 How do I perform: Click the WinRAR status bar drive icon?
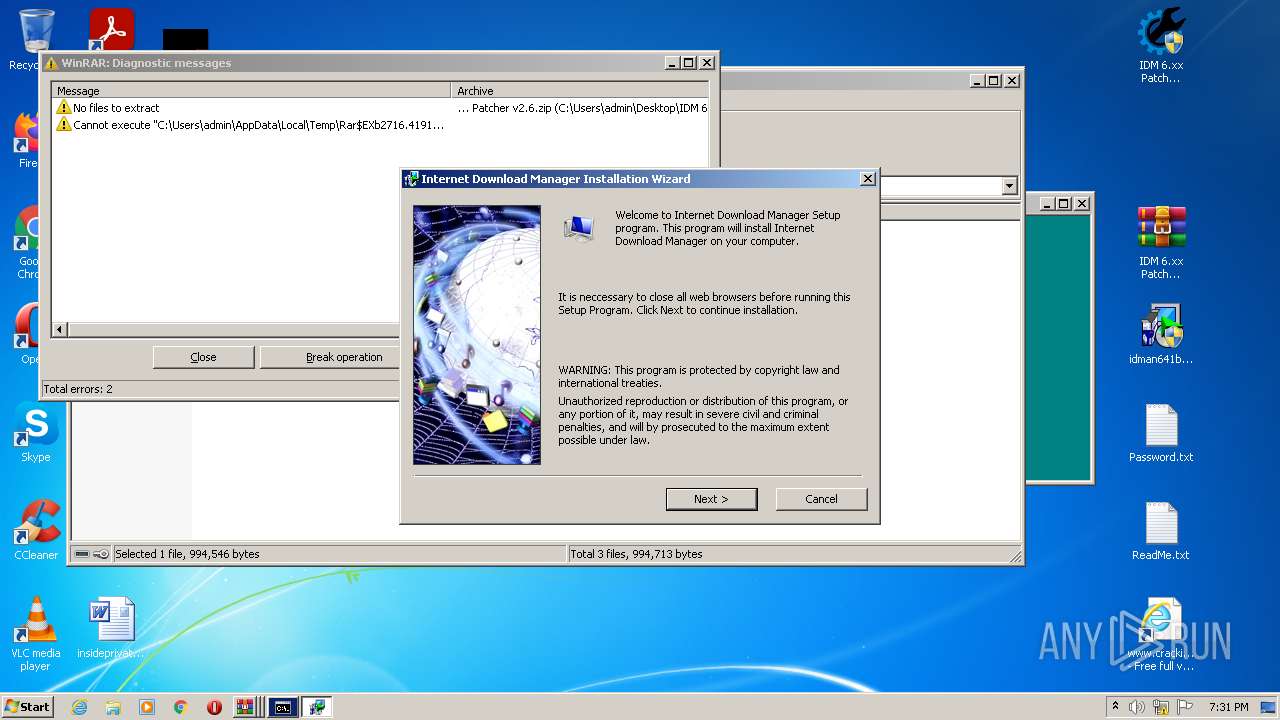[x=82, y=554]
